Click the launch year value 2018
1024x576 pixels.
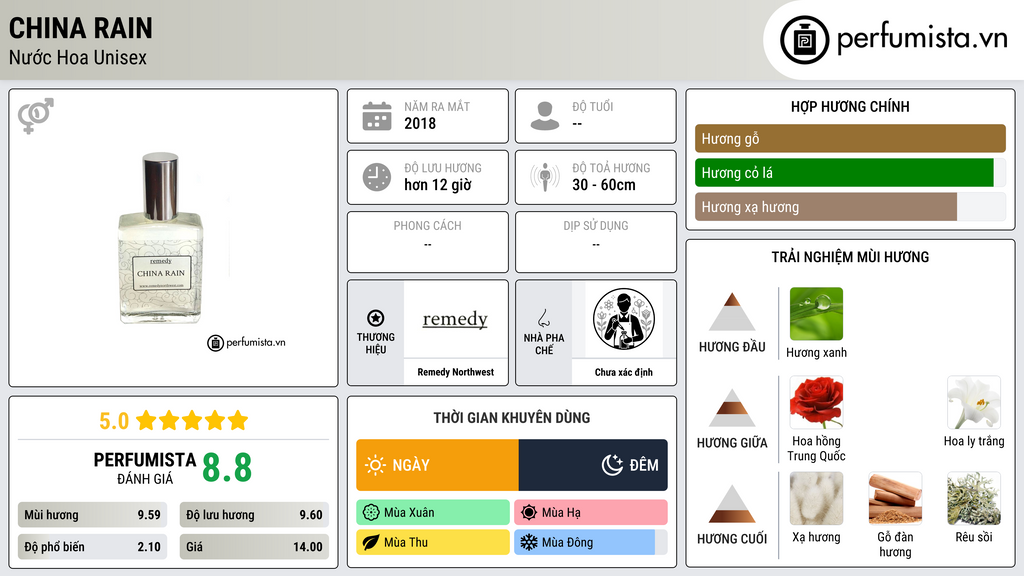pos(420,124)
